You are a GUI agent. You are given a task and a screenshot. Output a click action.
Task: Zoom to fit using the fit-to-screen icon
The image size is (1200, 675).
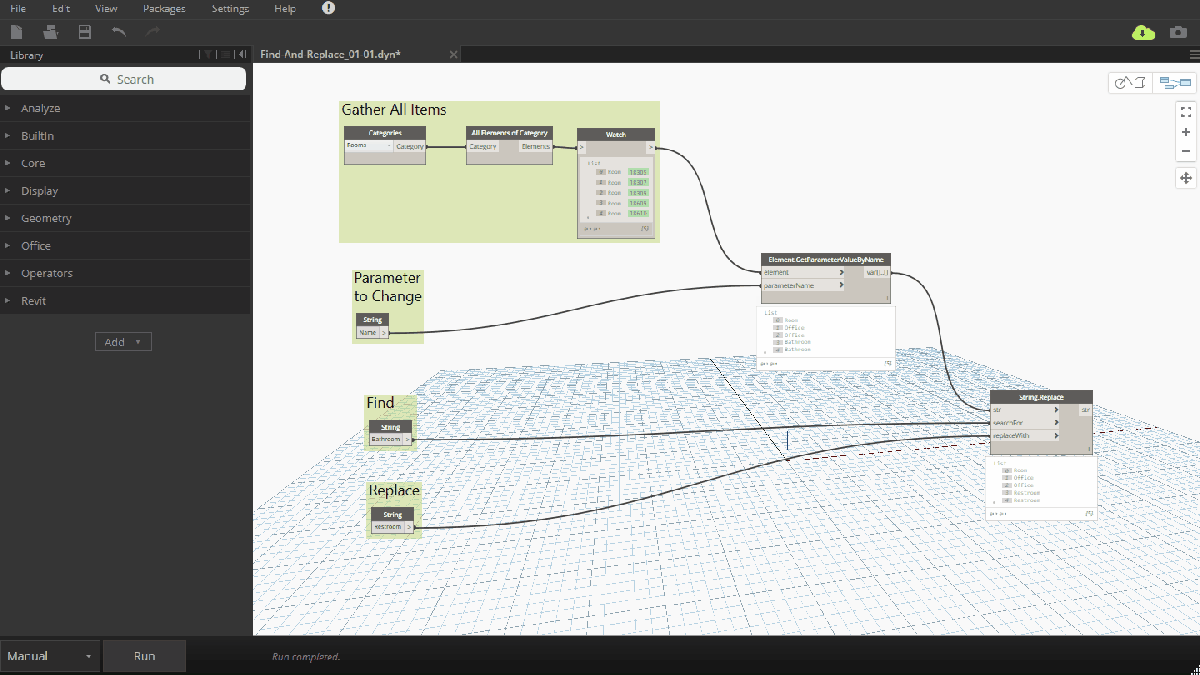[x=1185, y=111]
